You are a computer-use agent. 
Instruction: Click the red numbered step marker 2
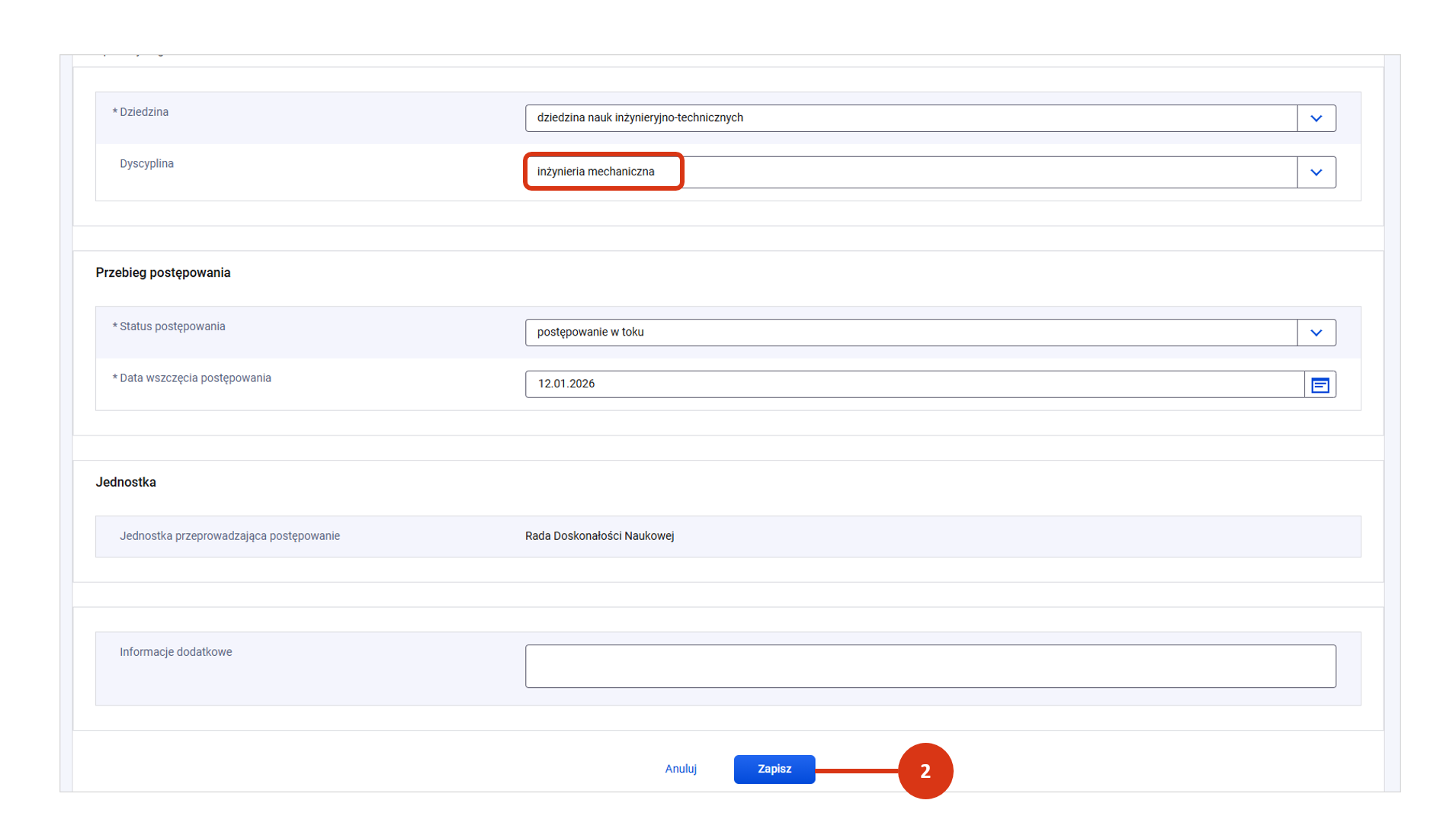925,771
